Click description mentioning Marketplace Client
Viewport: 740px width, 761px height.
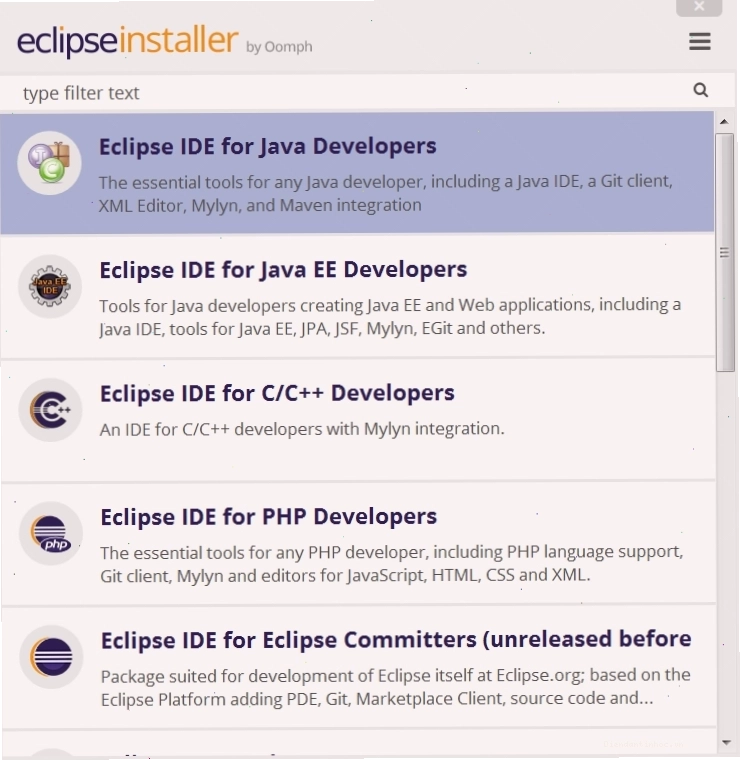pyautogui.click(x=395, y=687)
